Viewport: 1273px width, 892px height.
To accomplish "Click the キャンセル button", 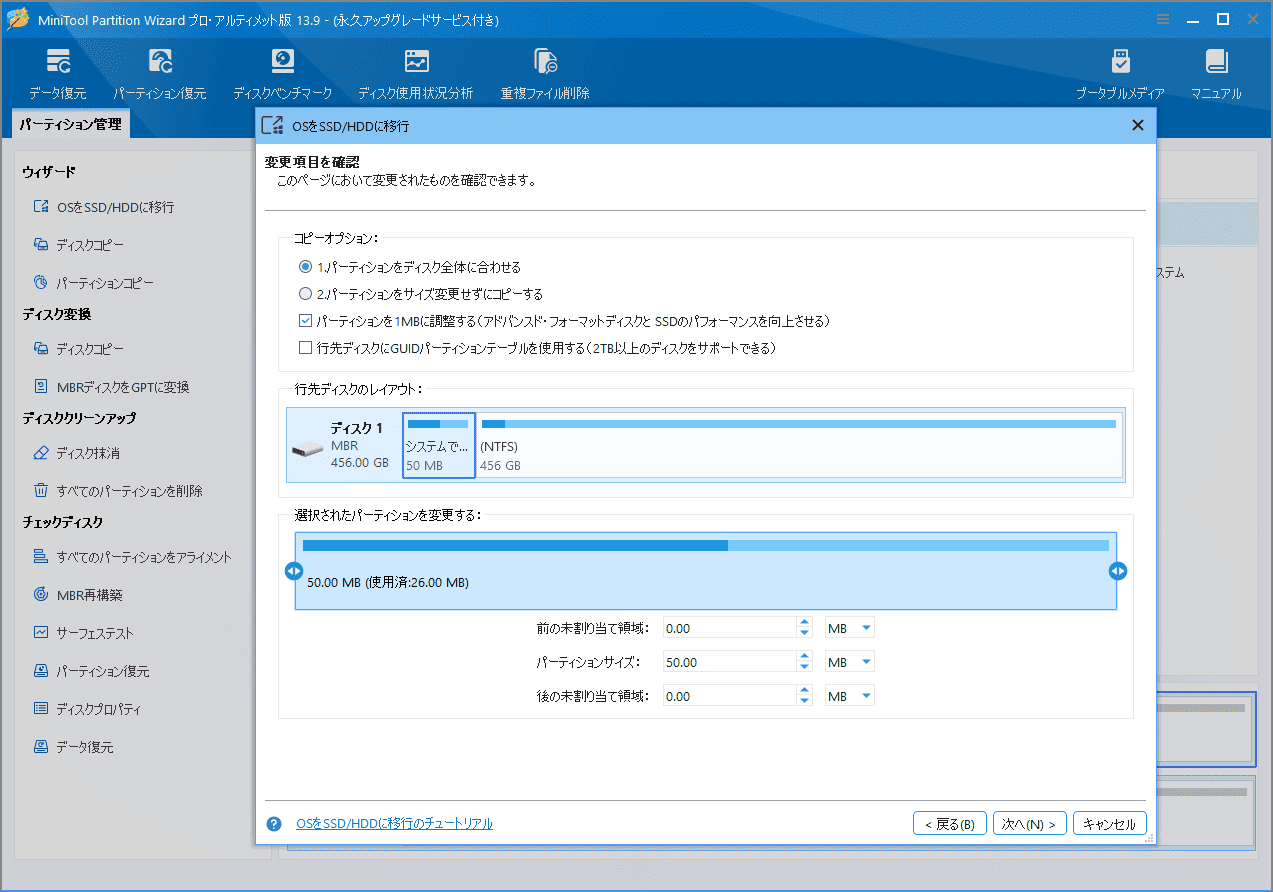I will pos(1110,824).
